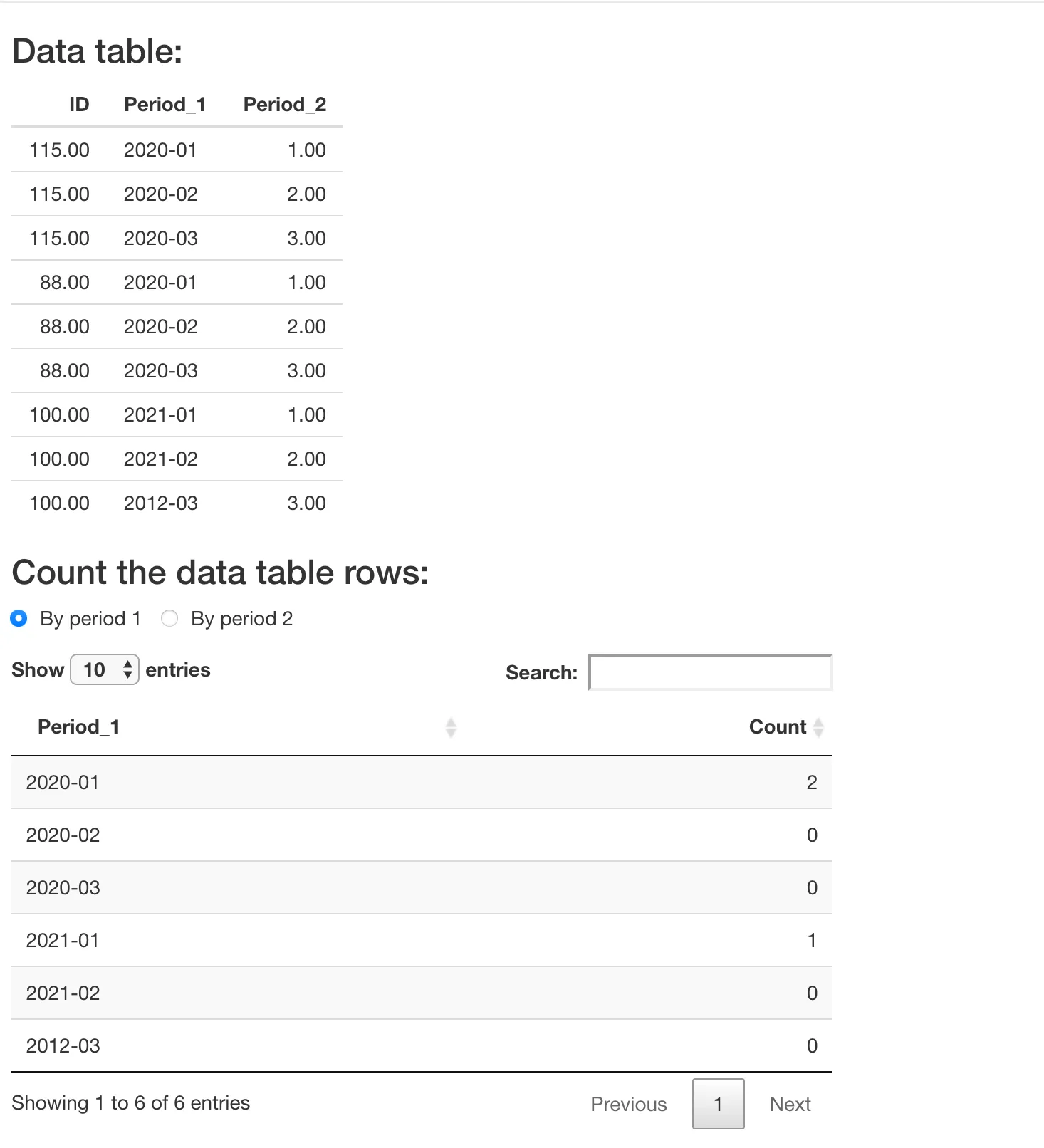Image resolution: width=1044 pixels, height=1148 pixels.
Task: Select page 1 pagination button
Action: coord(719,1104)
